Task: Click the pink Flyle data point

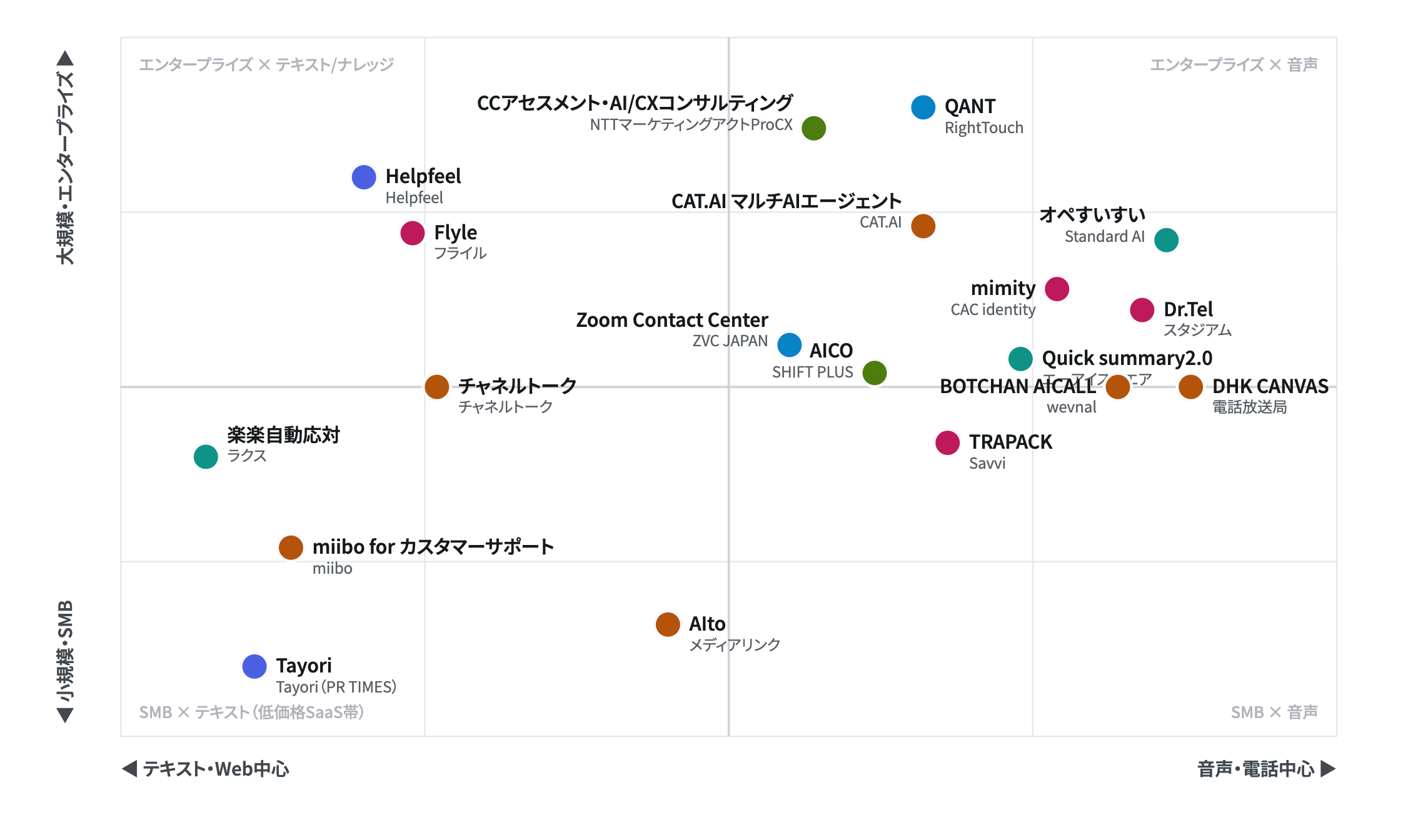Action: tap(413, 233)
